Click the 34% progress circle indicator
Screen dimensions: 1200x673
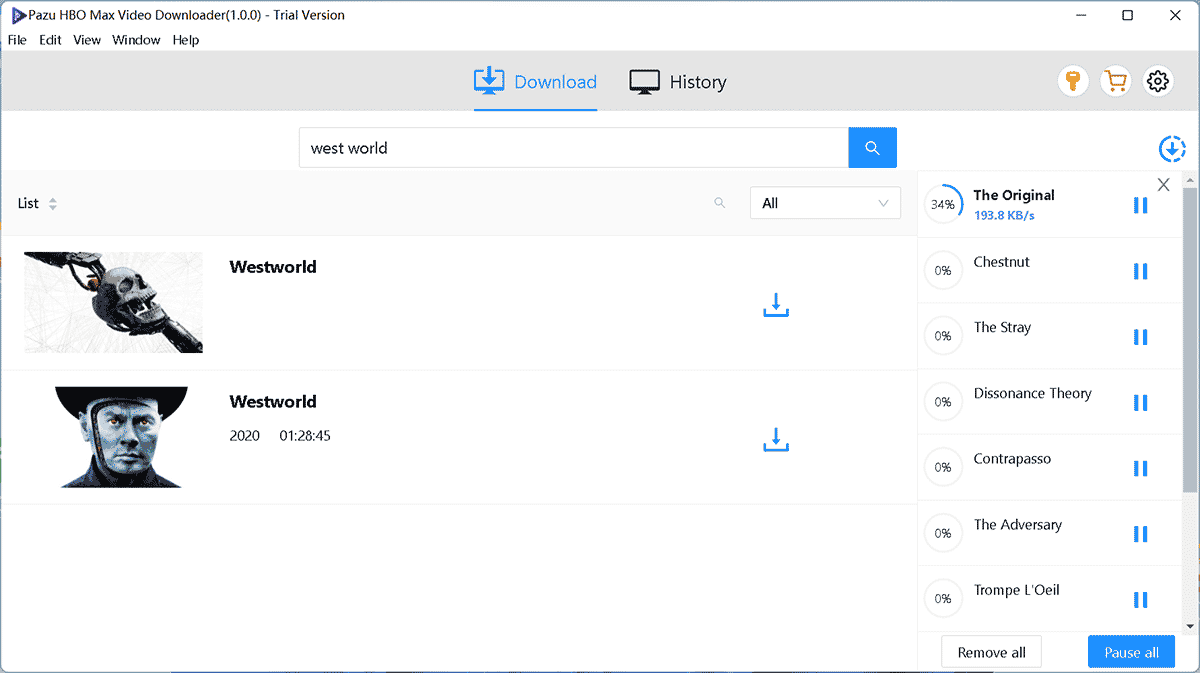tap(943, 204)
